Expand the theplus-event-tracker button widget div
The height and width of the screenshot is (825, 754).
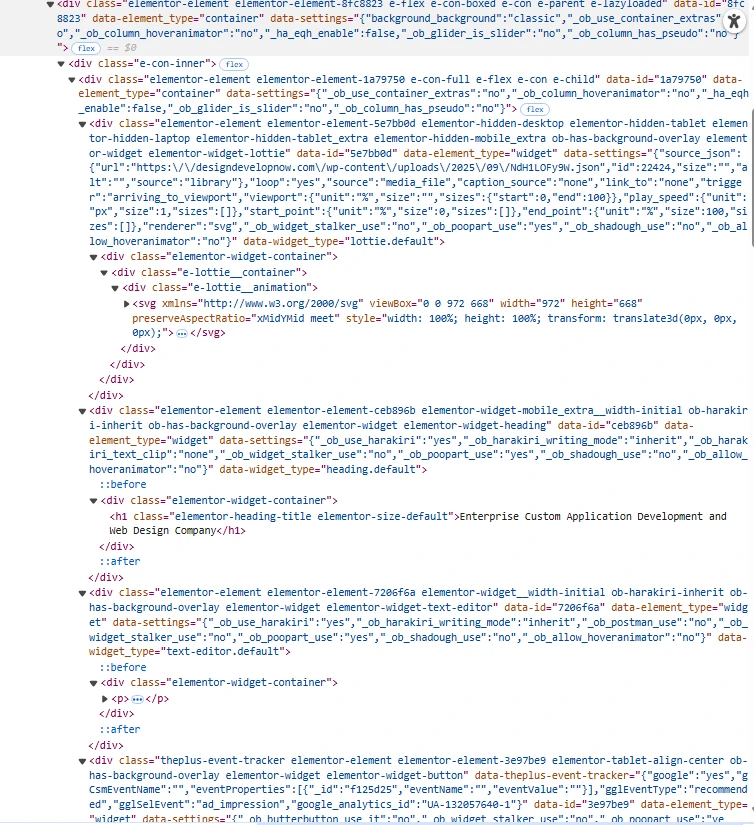(83, 761)
